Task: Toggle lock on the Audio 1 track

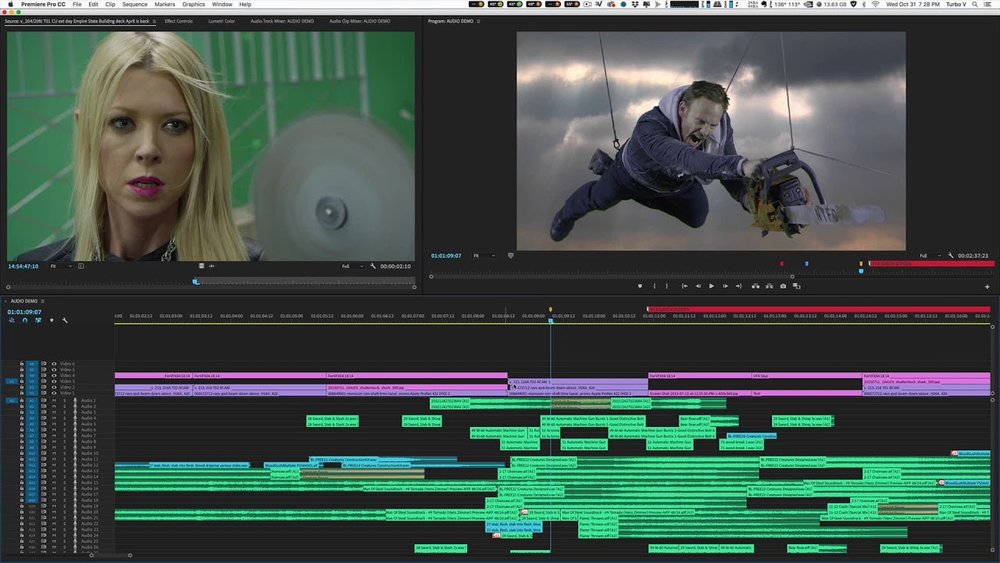Action: coord(22,400)
